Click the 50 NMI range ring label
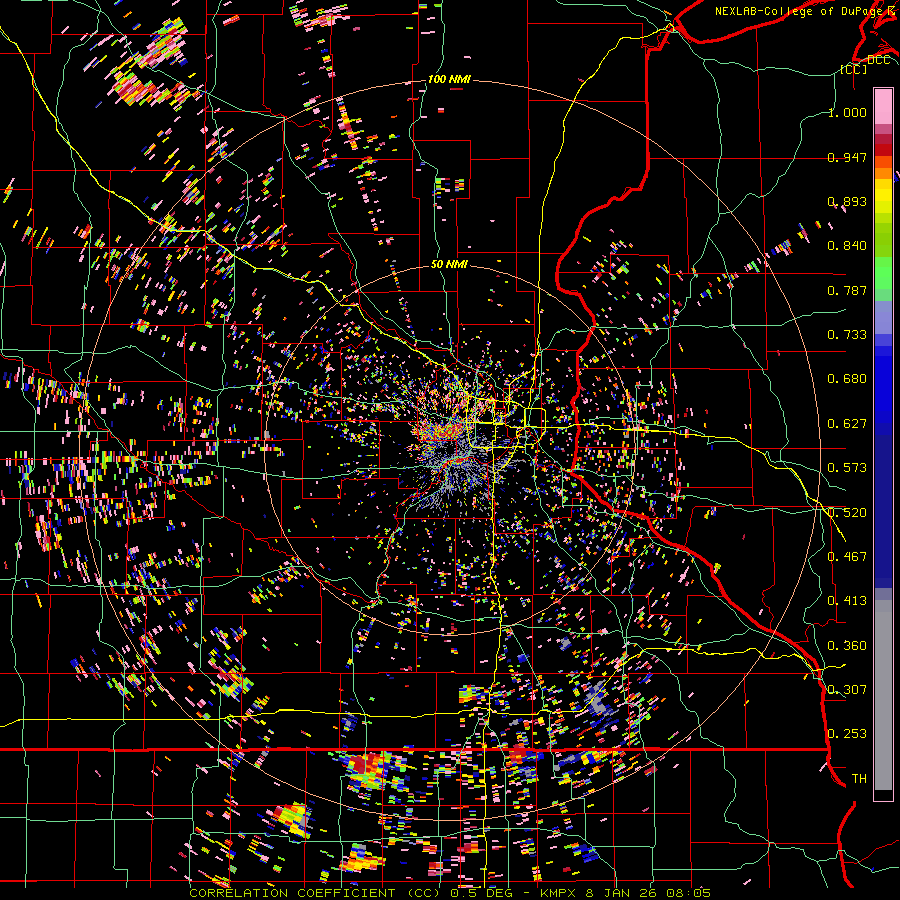The height and width of the screenshot is (900, 900). coord(449,265)
